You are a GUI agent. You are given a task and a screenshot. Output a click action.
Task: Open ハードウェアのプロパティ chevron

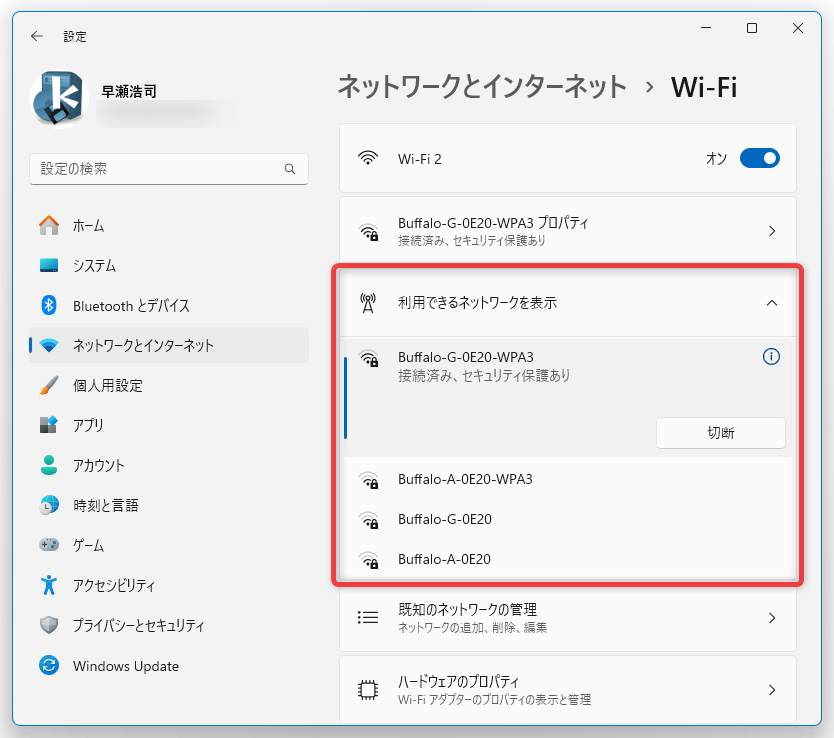772,690
